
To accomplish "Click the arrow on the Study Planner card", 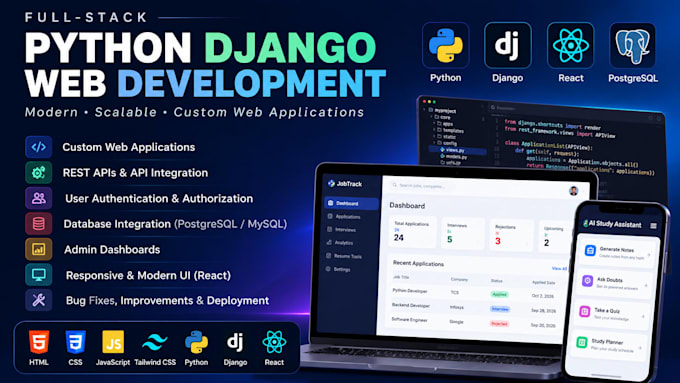I will pyautogui.click(x=640, y=348).
